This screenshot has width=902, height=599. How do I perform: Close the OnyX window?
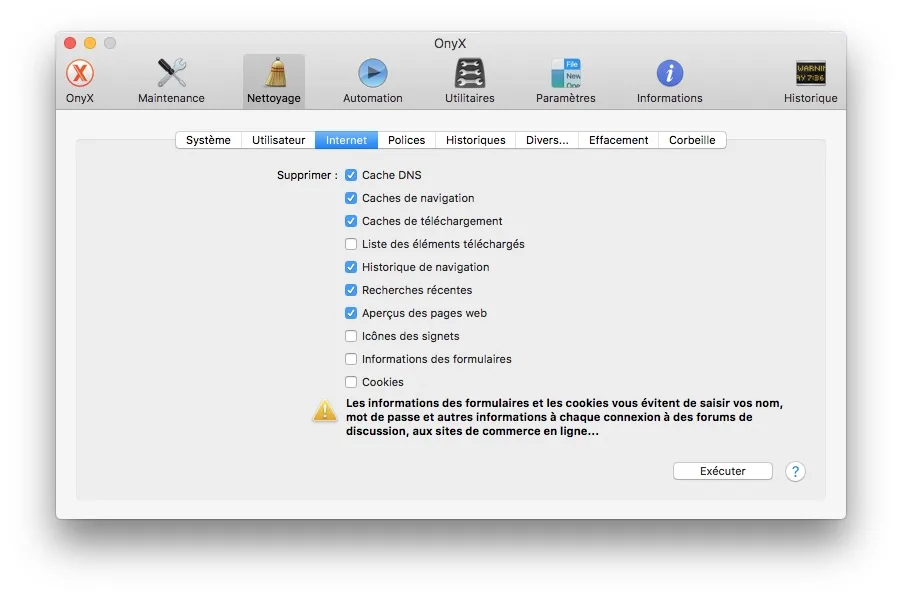70,43
